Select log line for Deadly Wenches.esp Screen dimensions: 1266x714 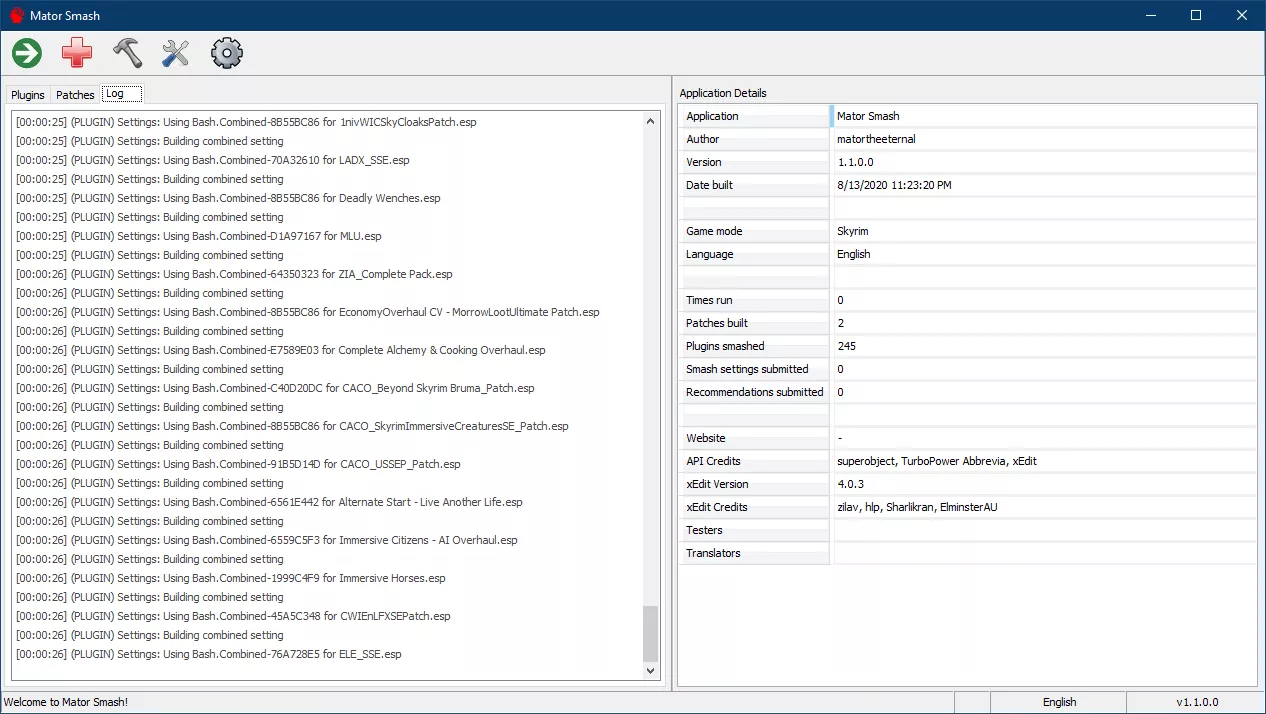point(228,198)
